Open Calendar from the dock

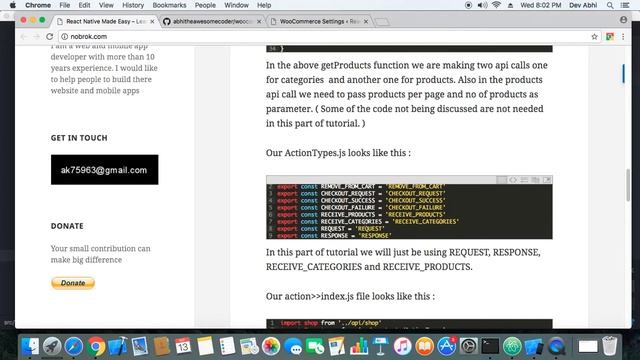point(183,347)
